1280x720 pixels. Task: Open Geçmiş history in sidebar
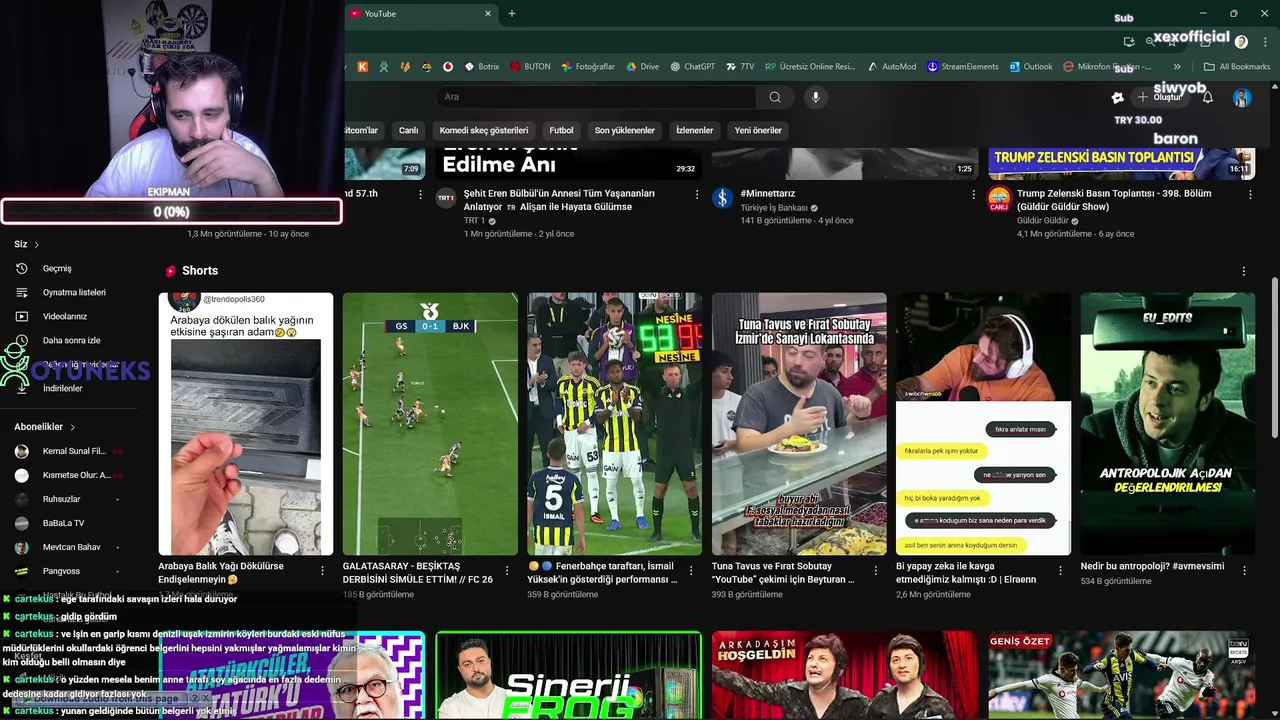[56, 268]
